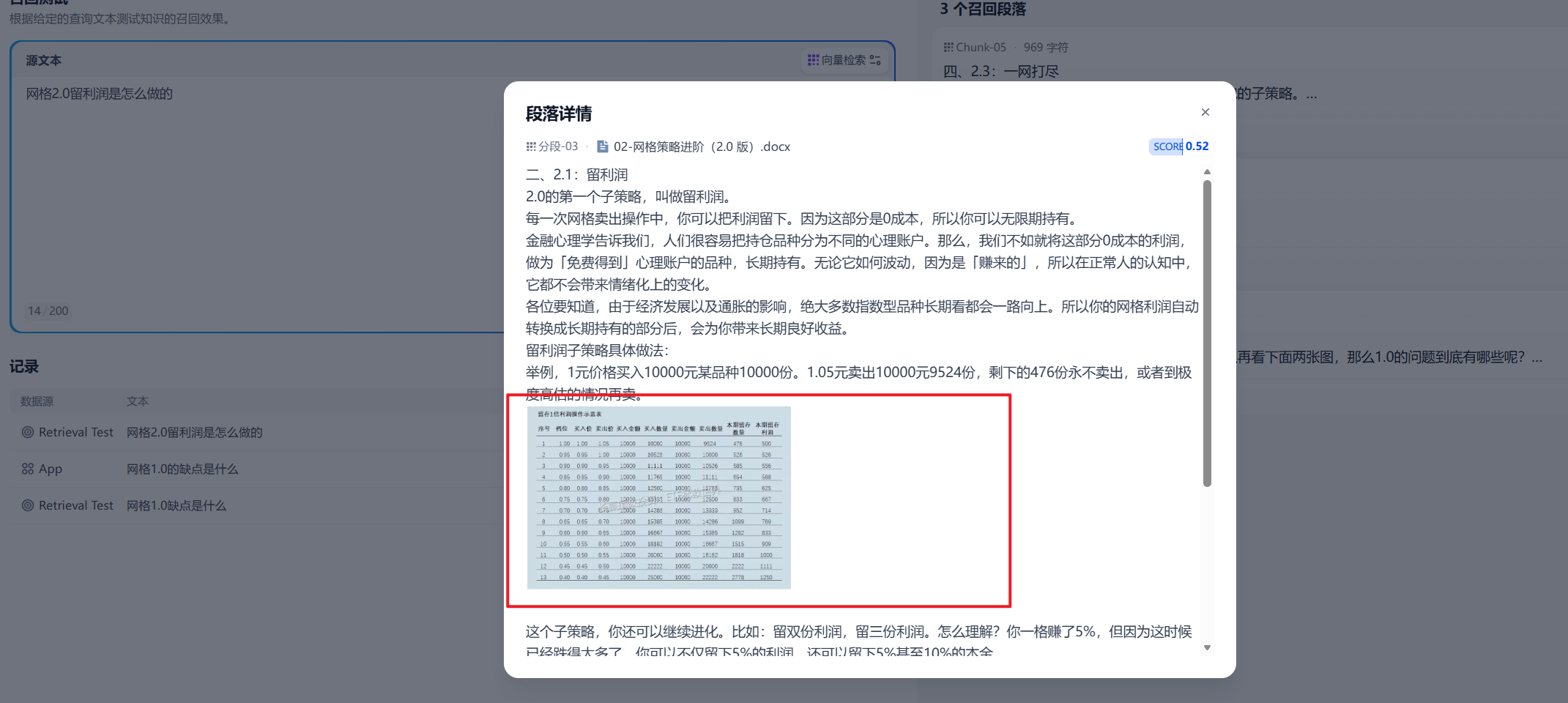Click the profit table image in the paragraph details

pyautogui.click(x=659, y=496)
